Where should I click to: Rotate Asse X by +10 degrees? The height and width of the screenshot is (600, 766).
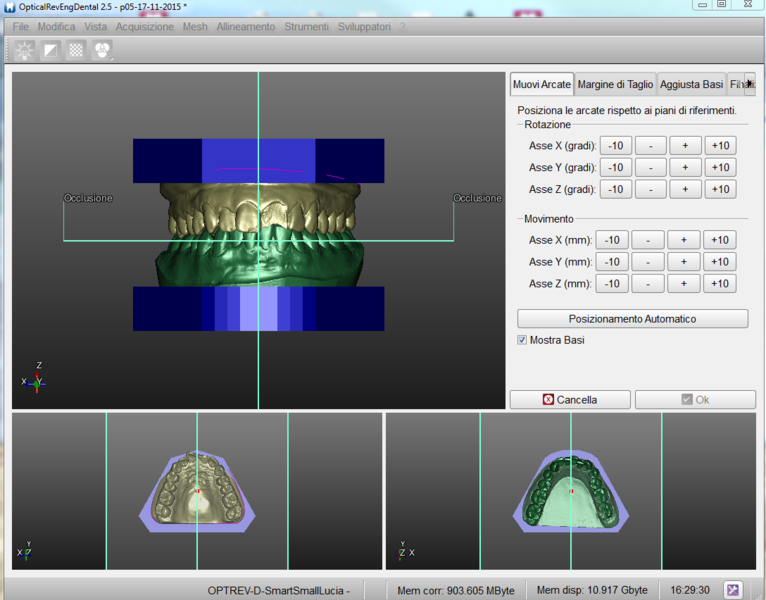719,146
